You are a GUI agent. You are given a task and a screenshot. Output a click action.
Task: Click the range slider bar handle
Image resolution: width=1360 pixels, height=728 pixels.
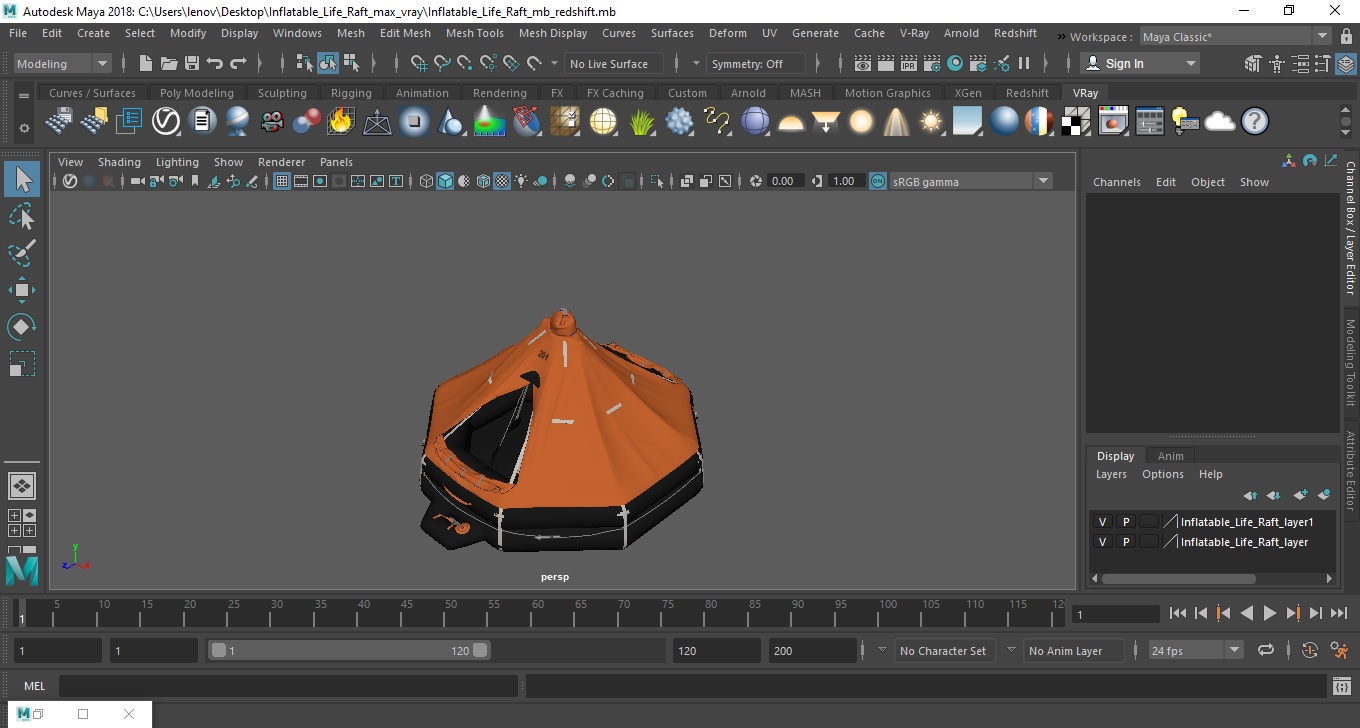349,650
